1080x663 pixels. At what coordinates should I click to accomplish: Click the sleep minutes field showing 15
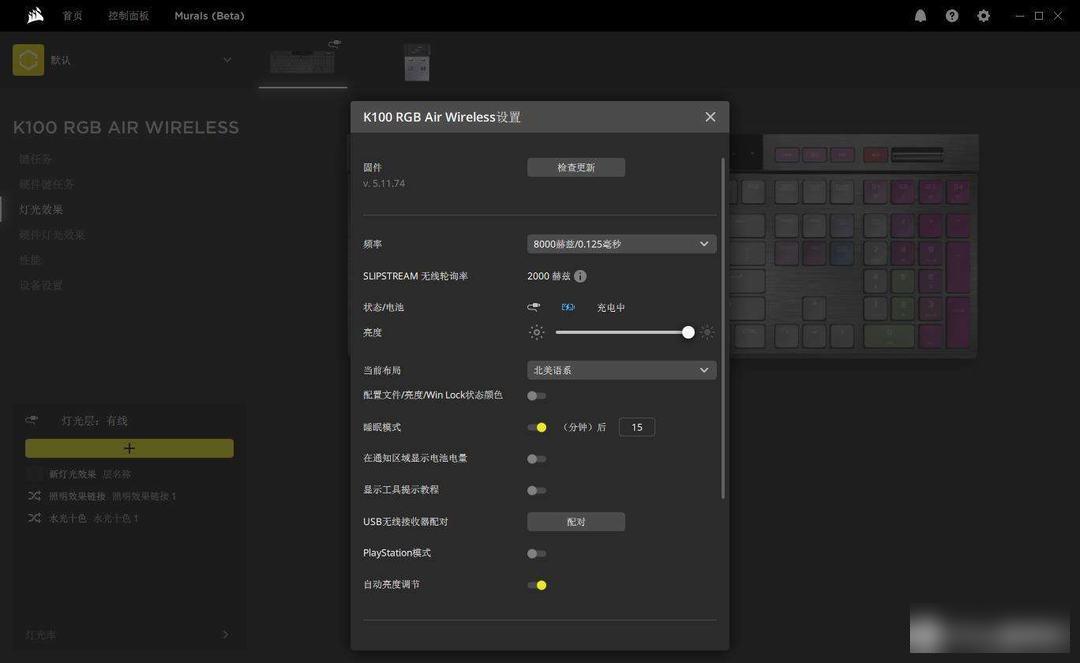(636, 427)
